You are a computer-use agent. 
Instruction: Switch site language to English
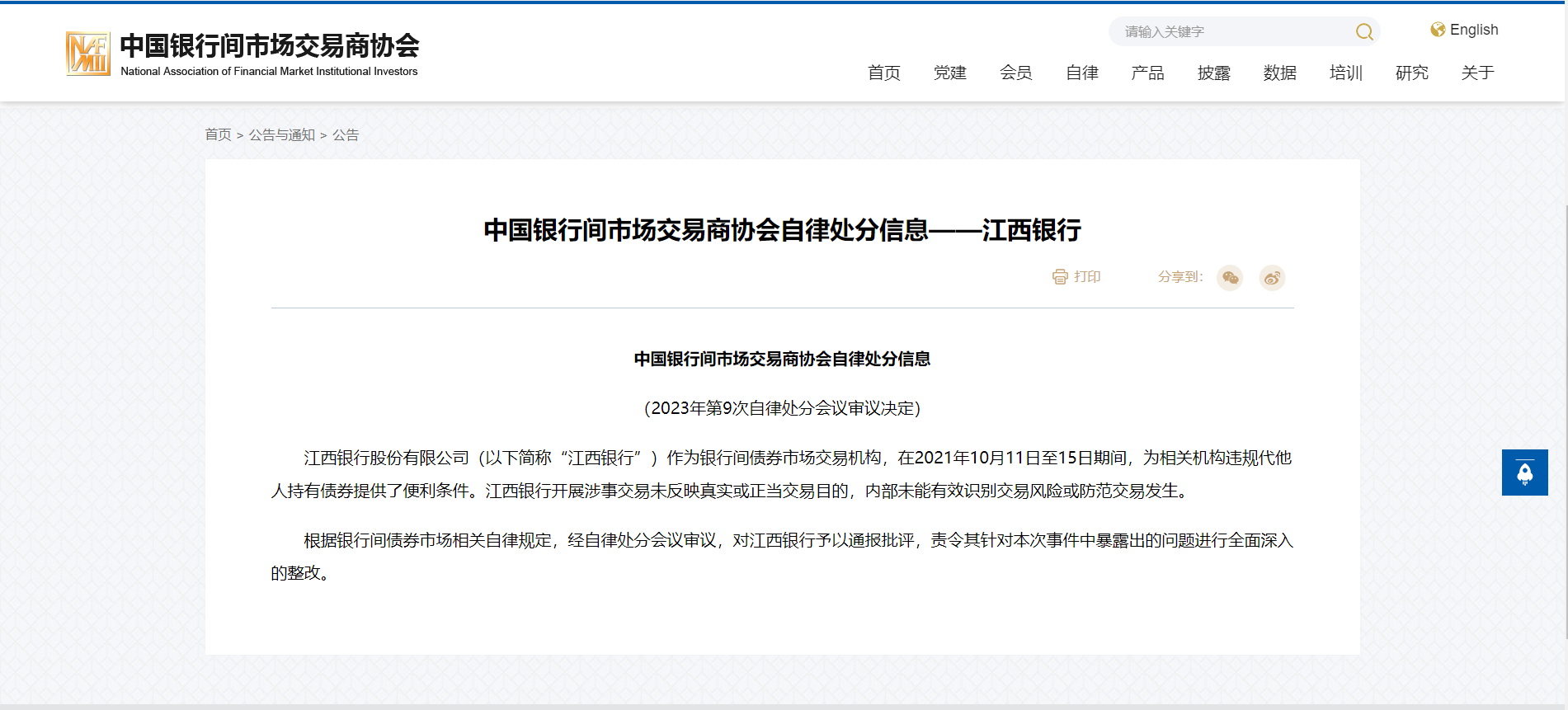[1473, 30]
